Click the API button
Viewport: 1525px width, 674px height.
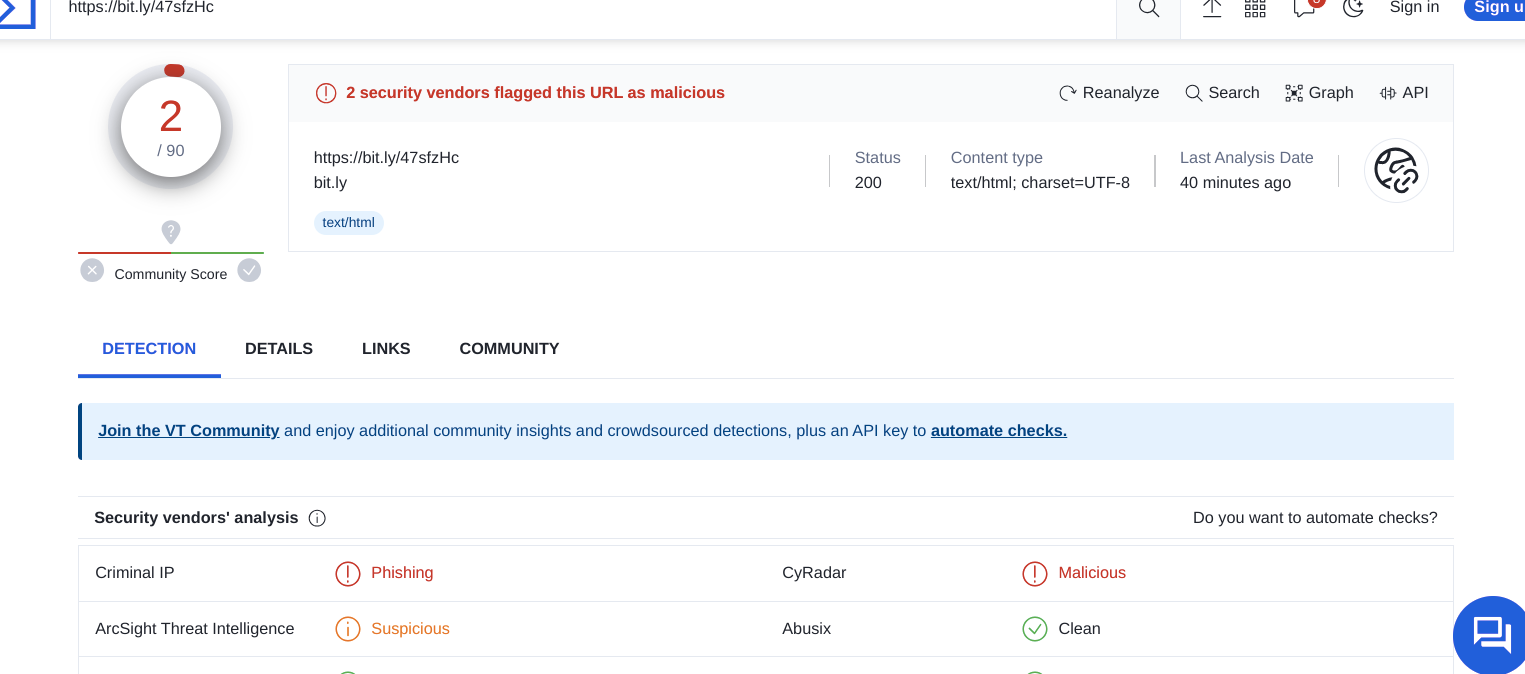tap(1404, 93)
